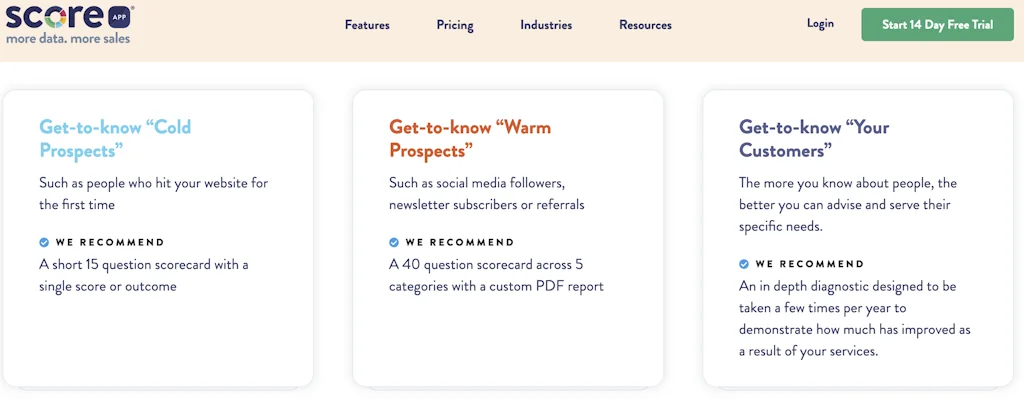Image resolution: width=1024 pixels, height=403 pixels.
Task: Click the Cold Prospects "We Recommend" label
Action: 110,242
